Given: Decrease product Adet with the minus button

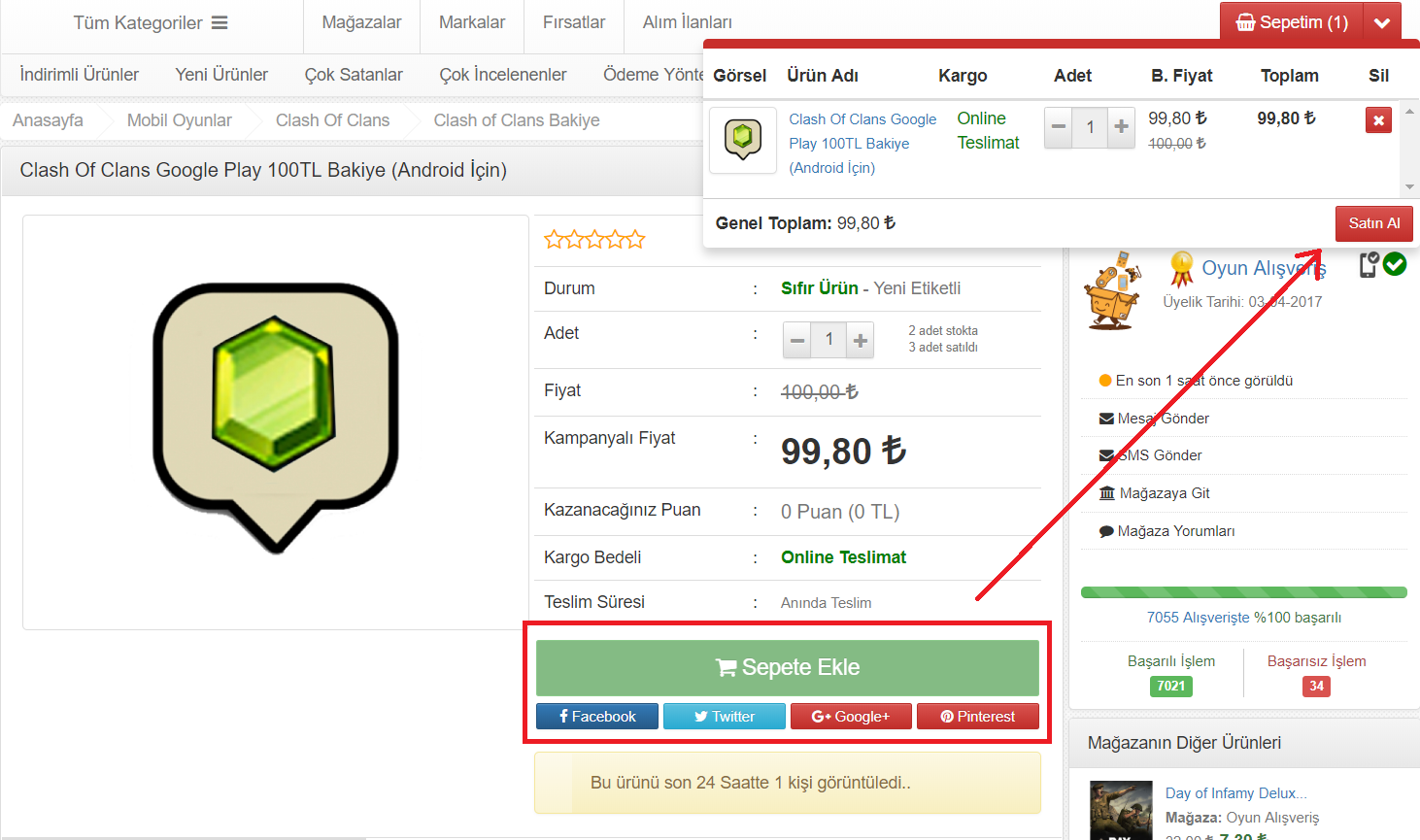Looking at the screenshot, I should point(797,340).
